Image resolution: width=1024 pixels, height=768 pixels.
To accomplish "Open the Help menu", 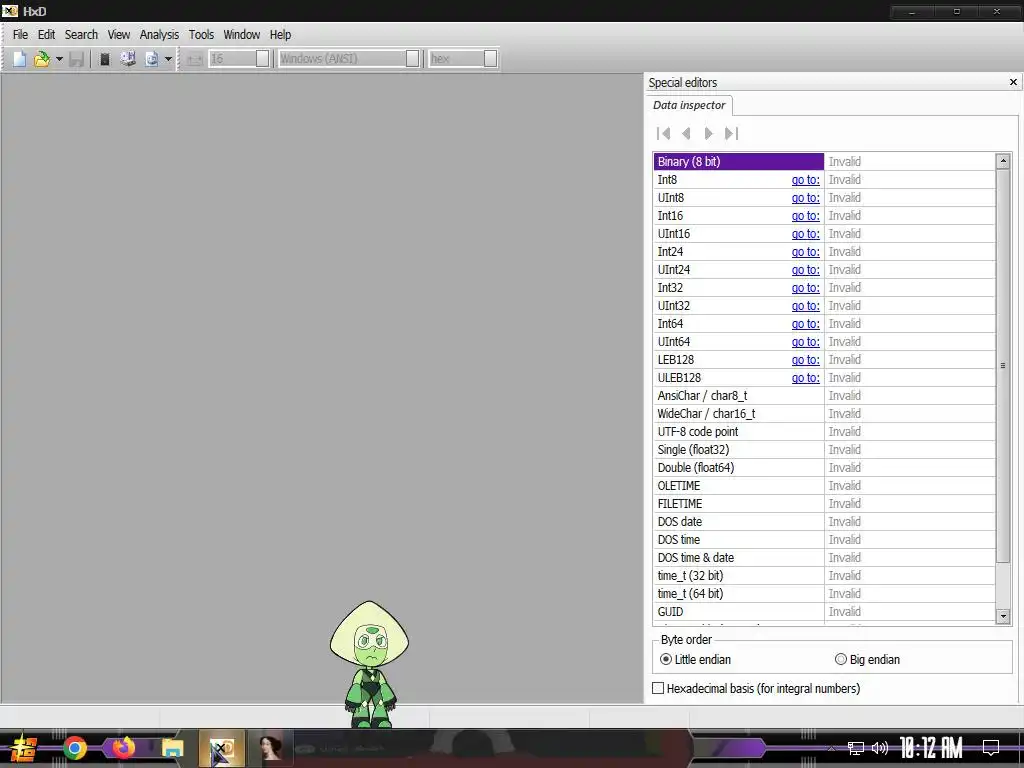I will coord(280,35).
